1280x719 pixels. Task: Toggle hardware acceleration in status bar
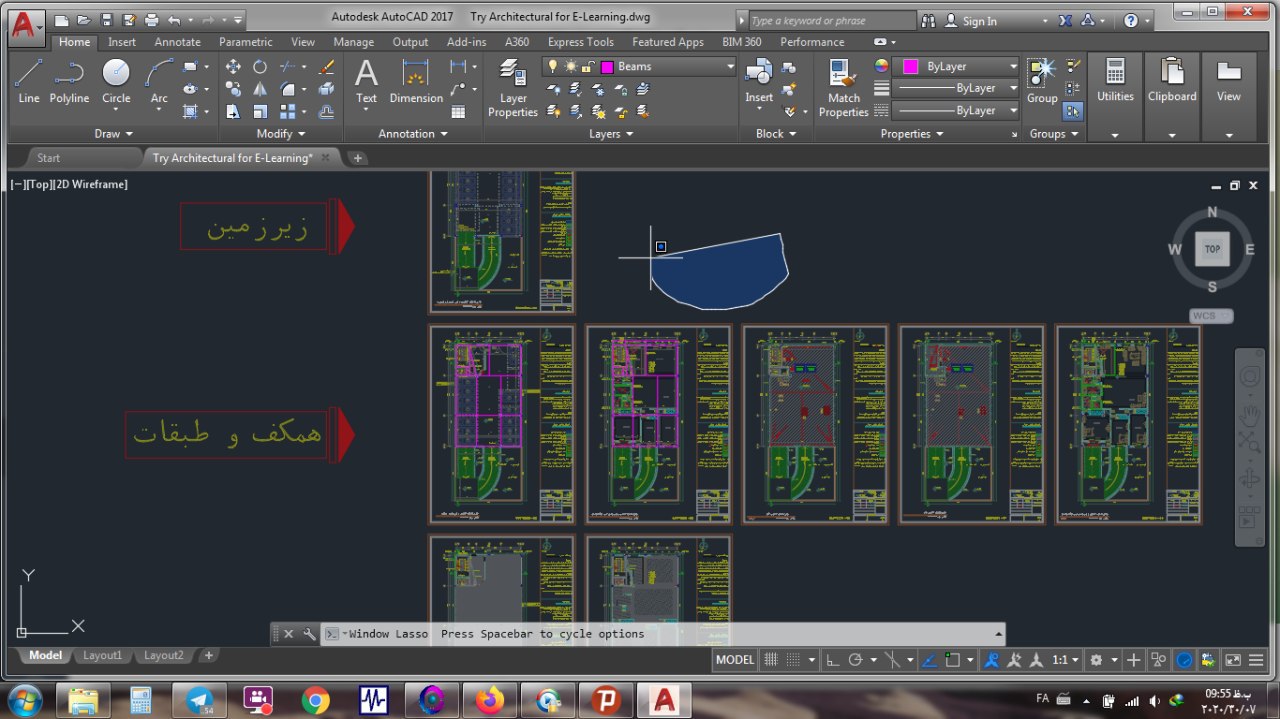(x=1184, y=660)
